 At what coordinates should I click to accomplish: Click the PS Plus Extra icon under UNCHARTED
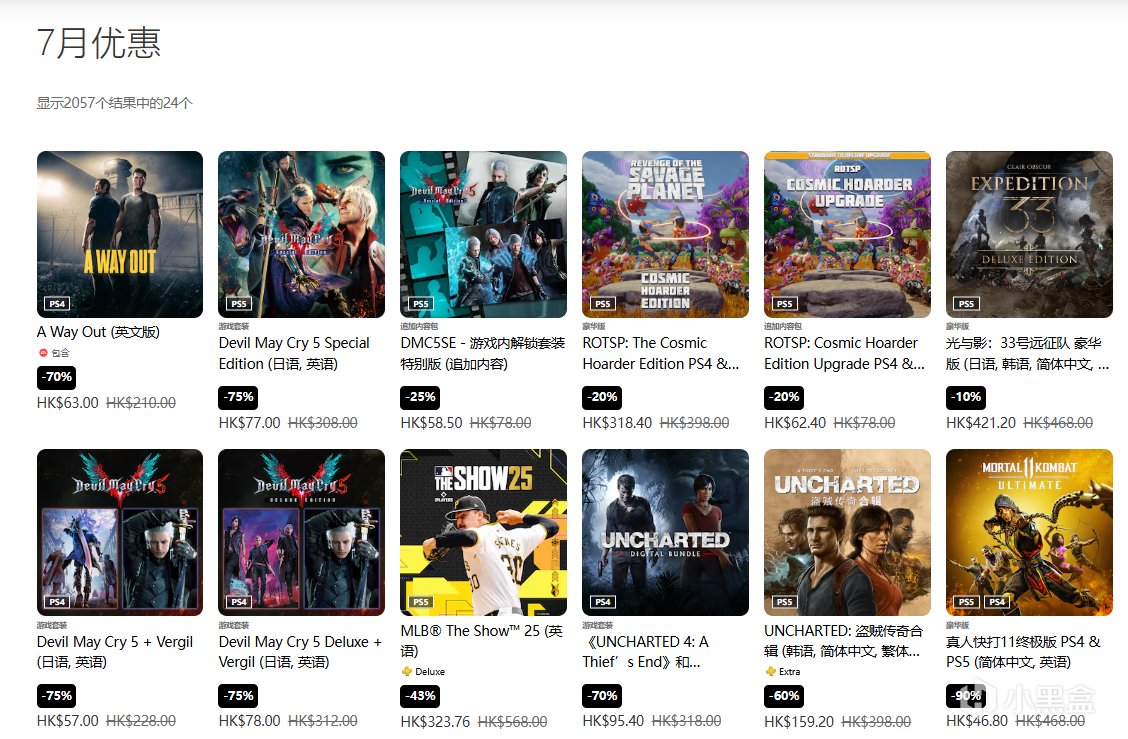coord(770,671)
